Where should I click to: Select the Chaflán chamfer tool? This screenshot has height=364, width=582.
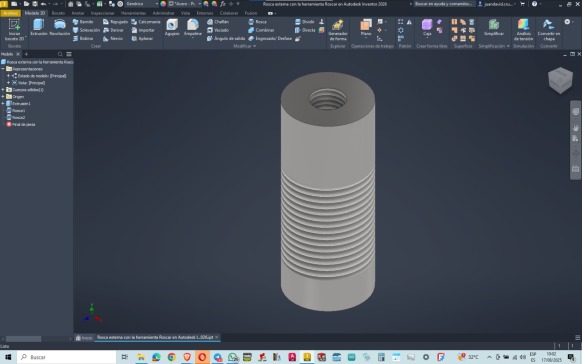coord(218,22)
